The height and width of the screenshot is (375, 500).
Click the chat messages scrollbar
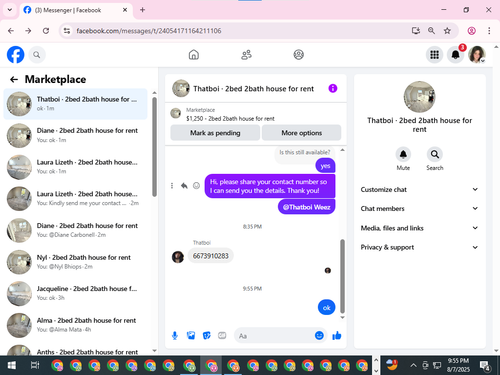[342, 276]
